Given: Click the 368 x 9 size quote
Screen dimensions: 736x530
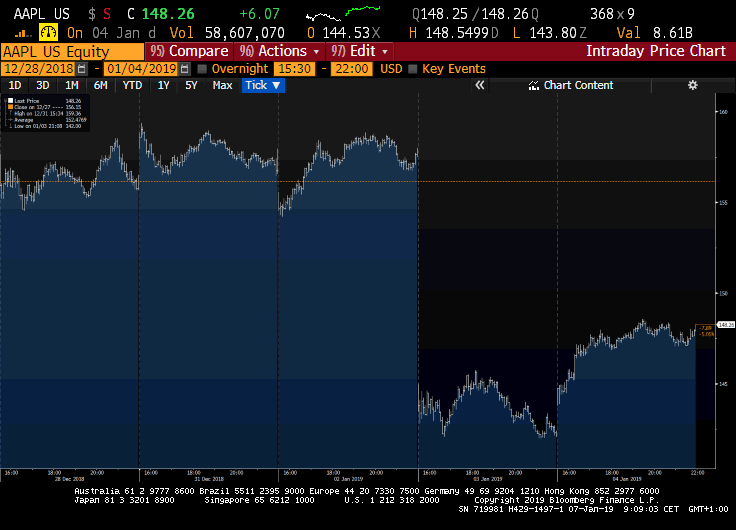Looking at the screenshot, I should coord(612,14).
